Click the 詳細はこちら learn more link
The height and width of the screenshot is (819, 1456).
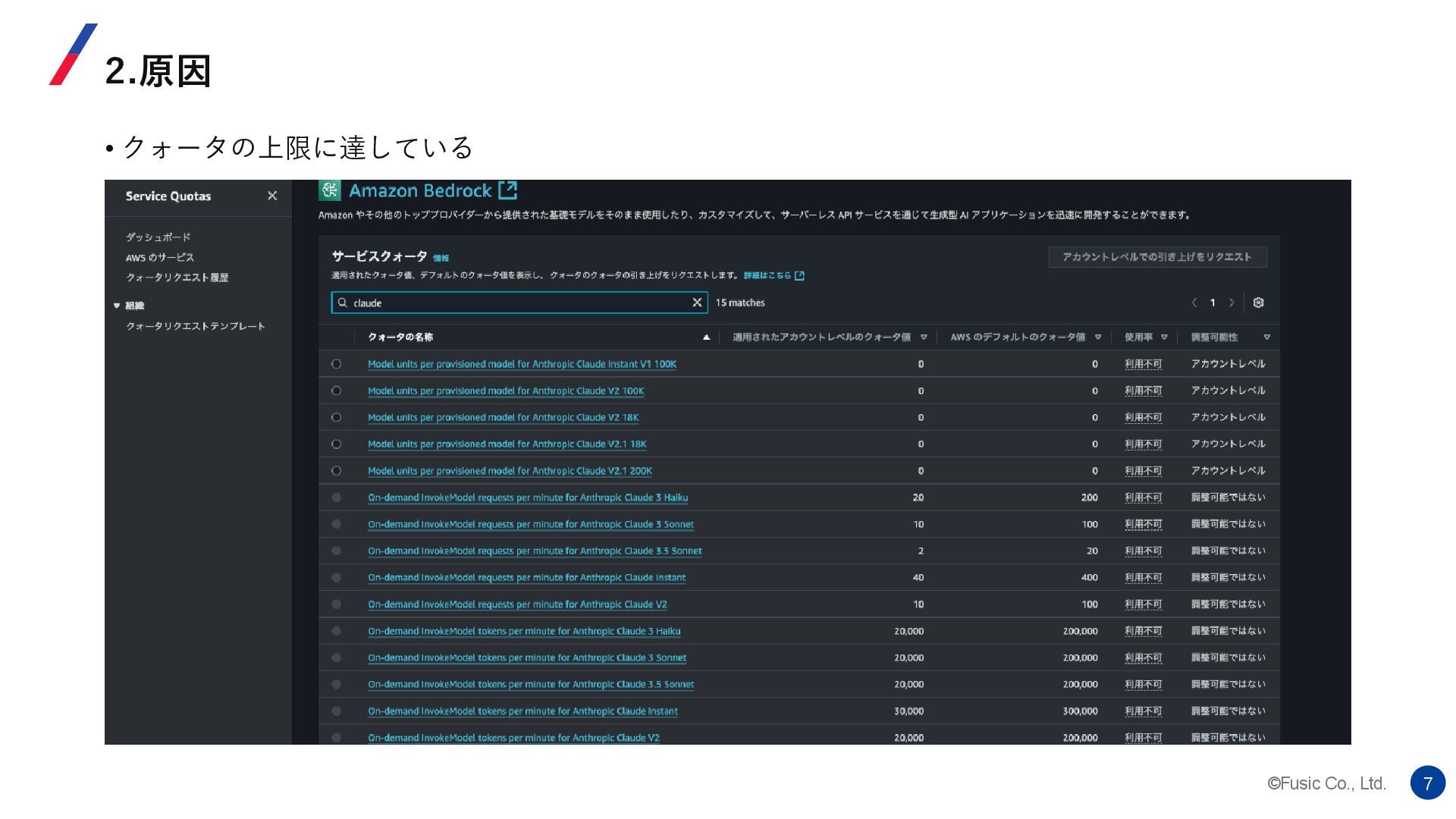point(773,275)
